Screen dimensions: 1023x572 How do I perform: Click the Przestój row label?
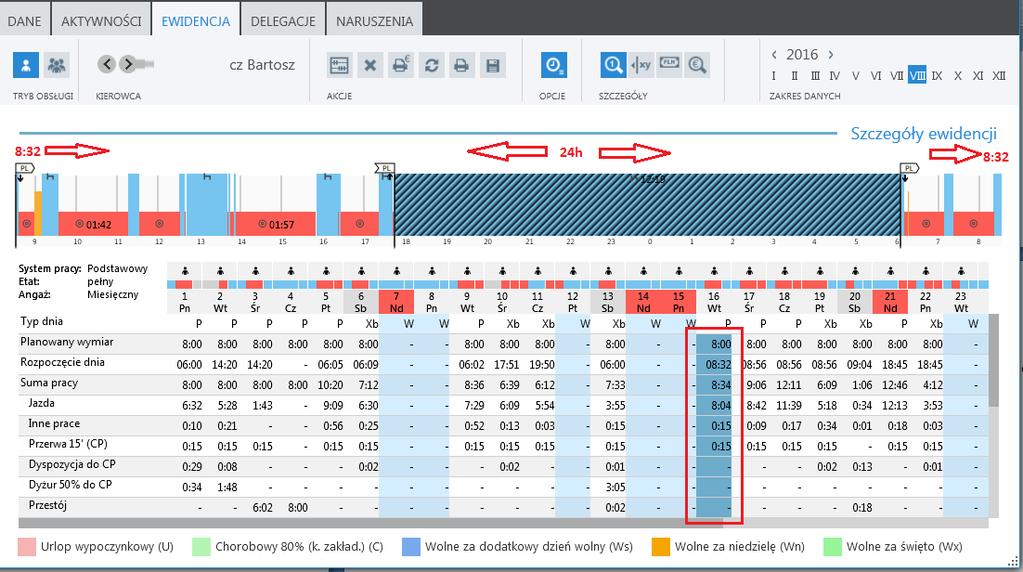tap(48, 505)
